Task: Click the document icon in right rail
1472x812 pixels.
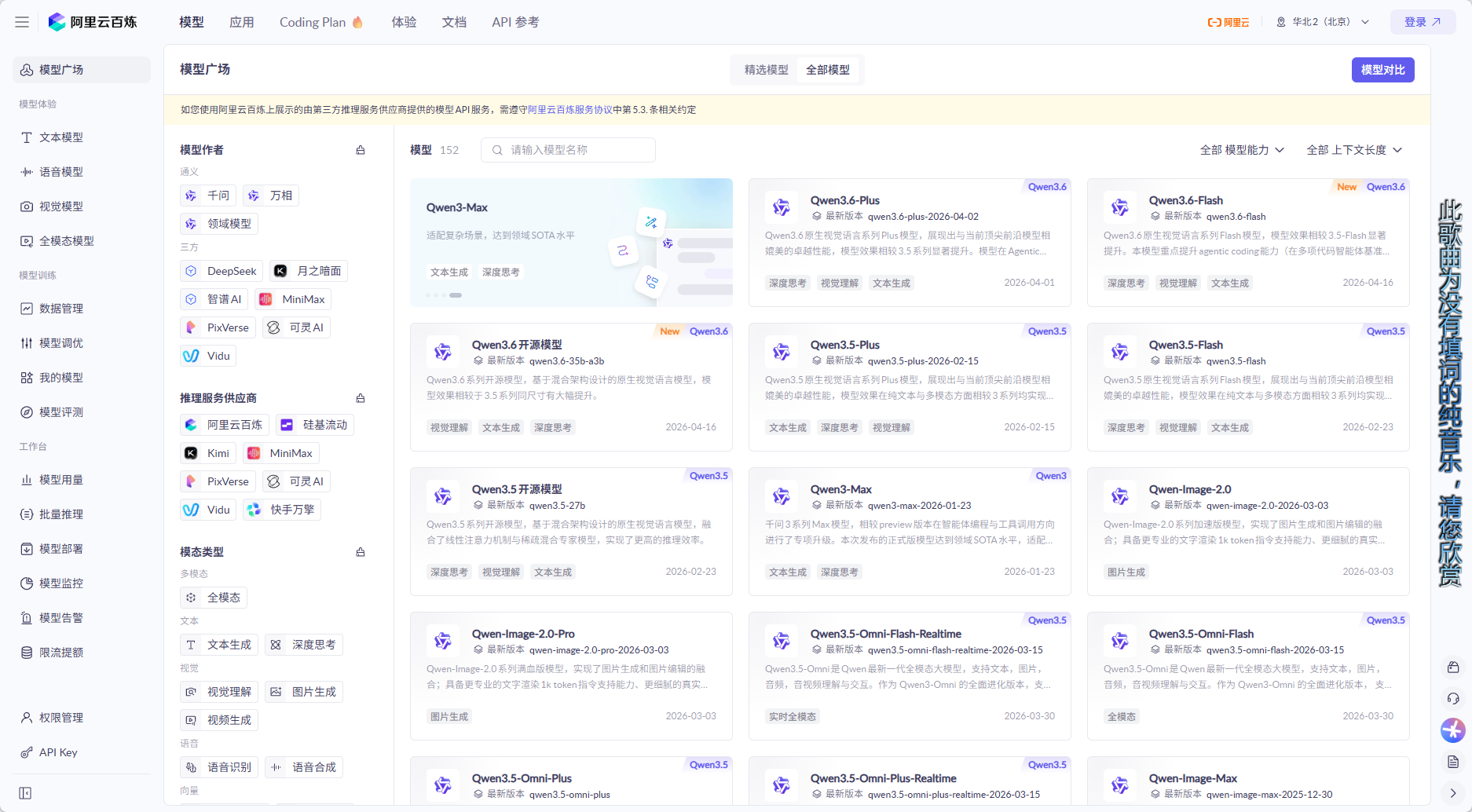Action: click(x=1453, y=762)
